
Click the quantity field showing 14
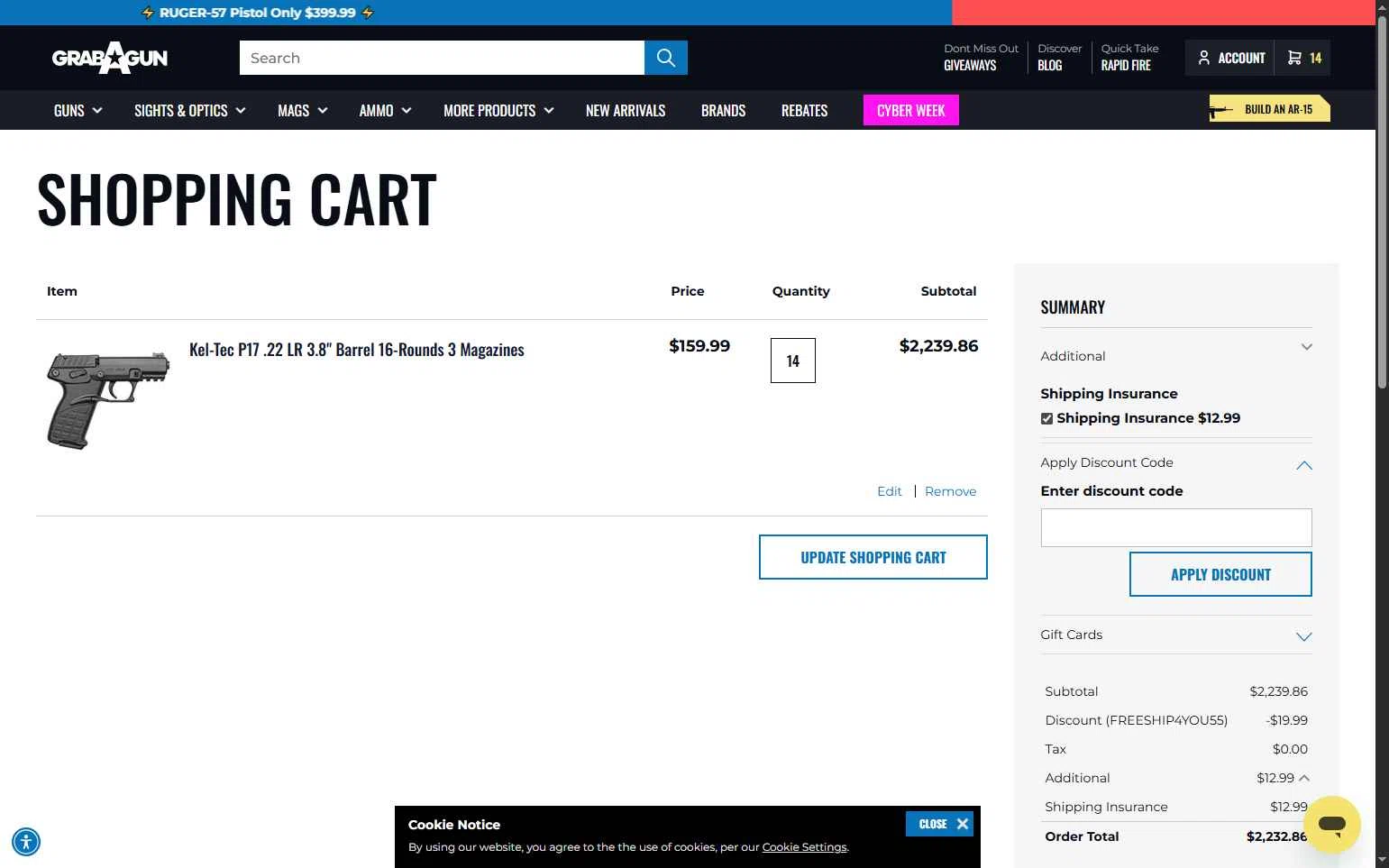coord(793,361)
